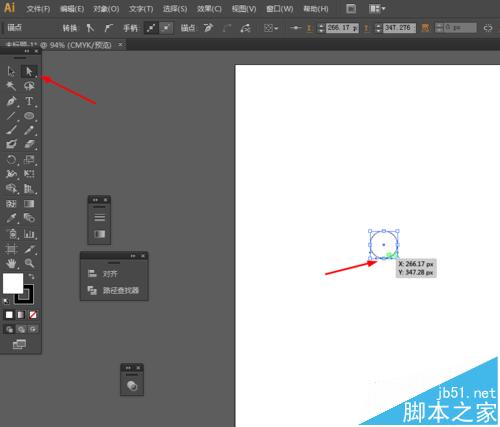Set paint mode to solid Color
The height and width of the screenshot is (427, 500).
click(x=9, y=315)
